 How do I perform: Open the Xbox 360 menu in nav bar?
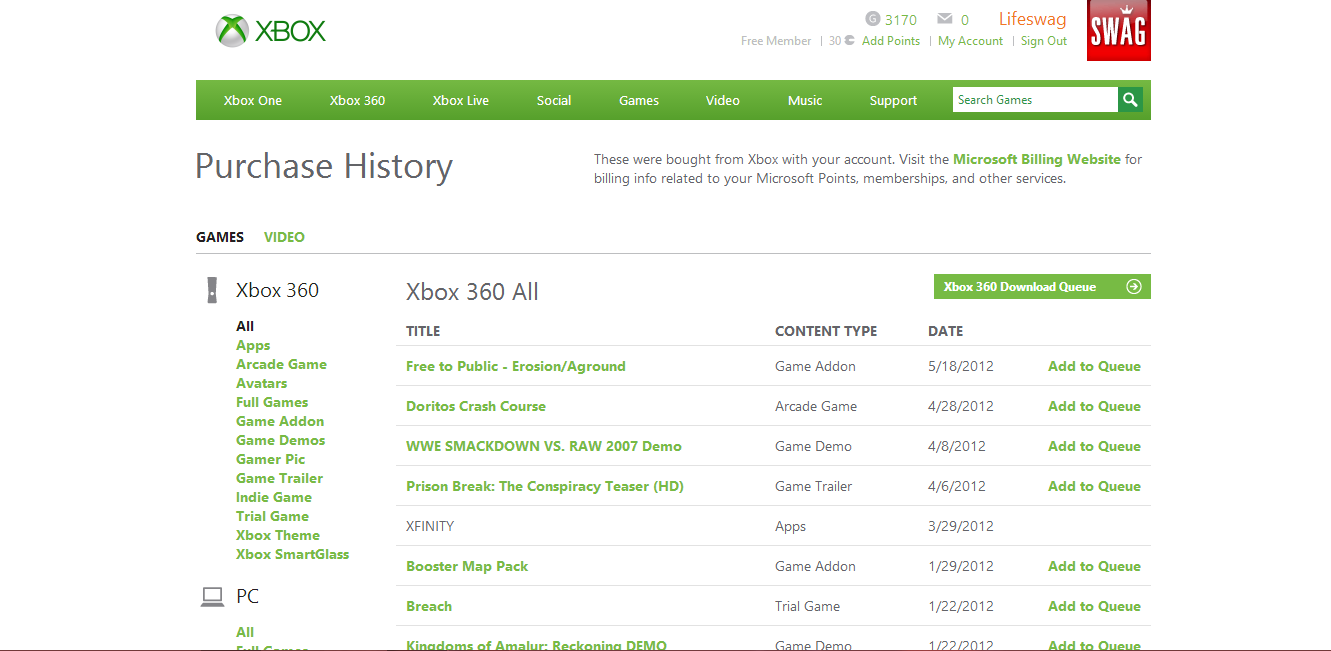pos(357,100)
